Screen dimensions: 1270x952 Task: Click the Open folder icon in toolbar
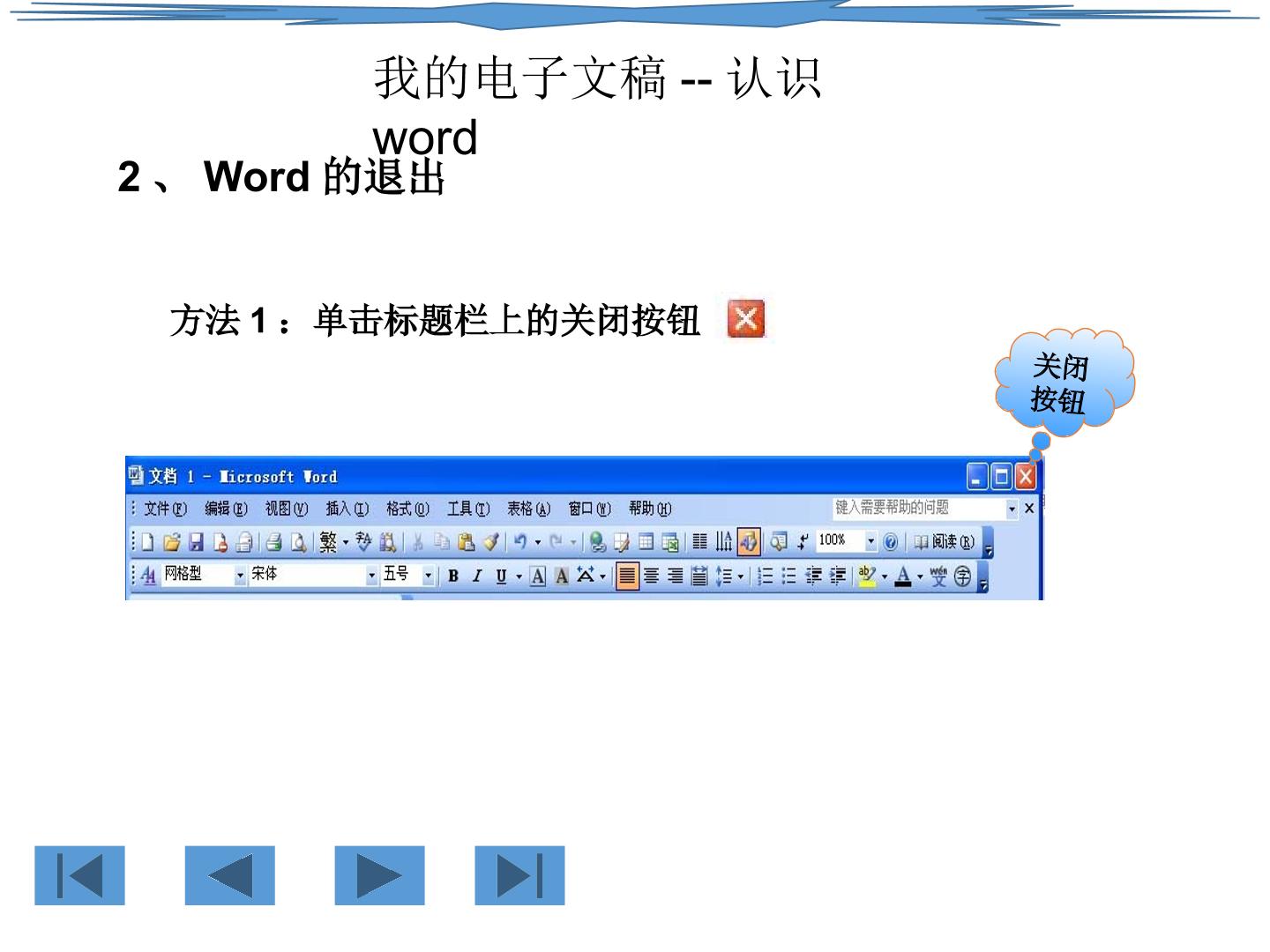[172, 543]
